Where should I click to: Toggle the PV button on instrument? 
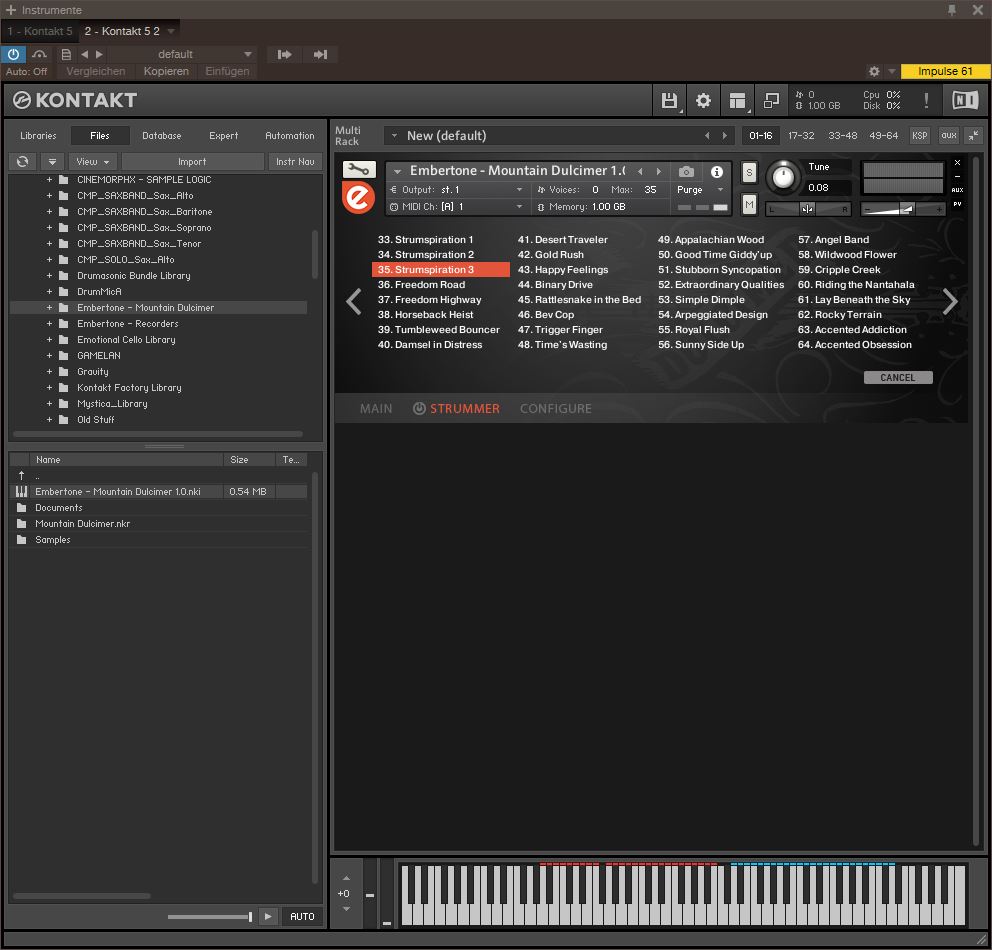(957, 204)
